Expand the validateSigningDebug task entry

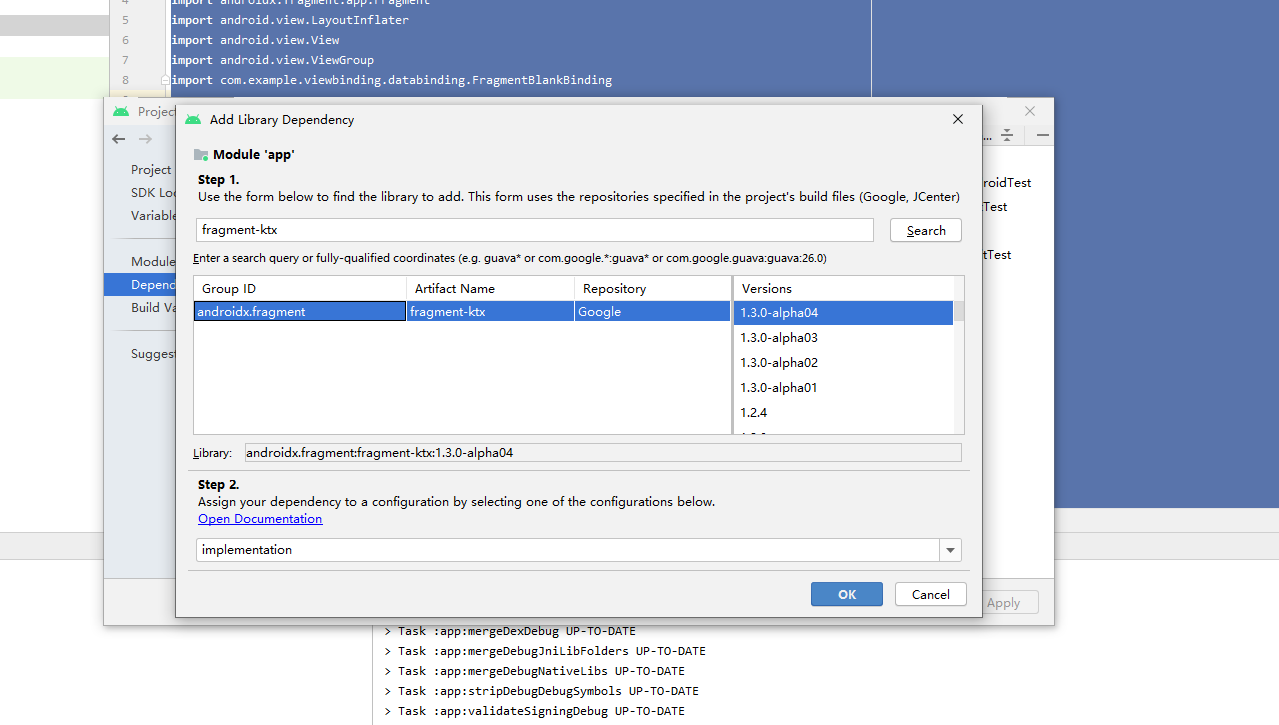pos(388,711)
